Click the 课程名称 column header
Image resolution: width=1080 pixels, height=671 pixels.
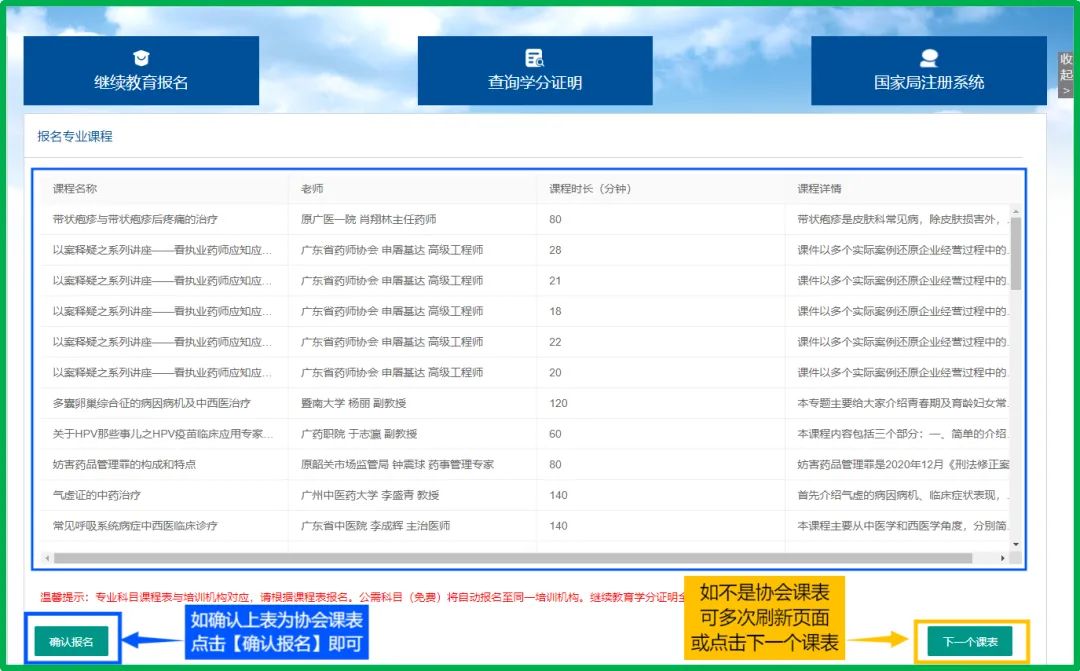point(75,189)
